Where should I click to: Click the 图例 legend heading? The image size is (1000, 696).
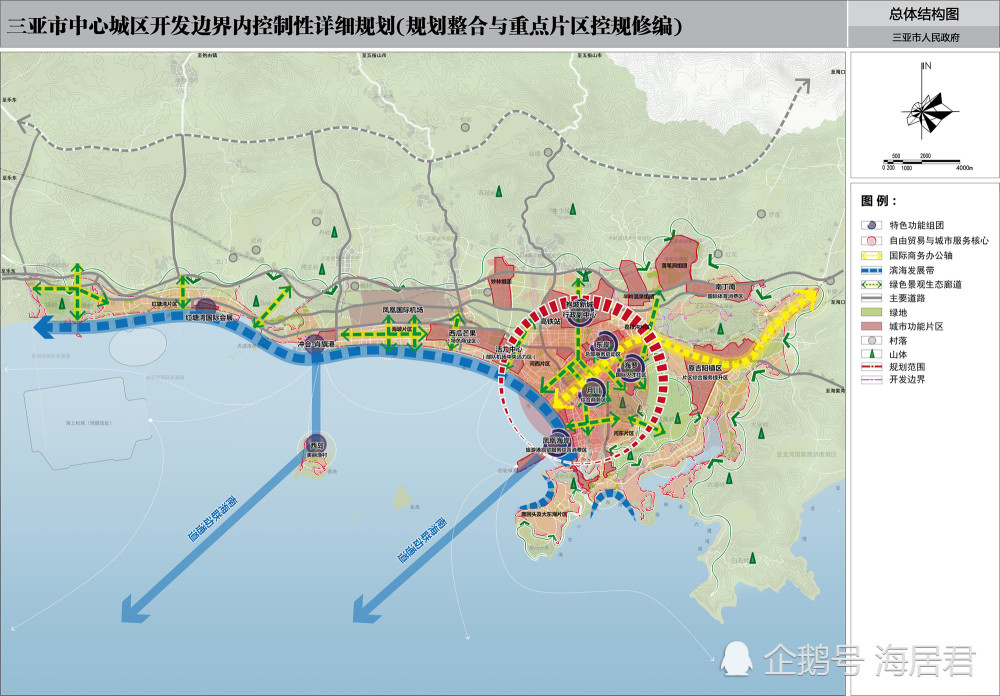pyautogui.click(x=879, y=201)
